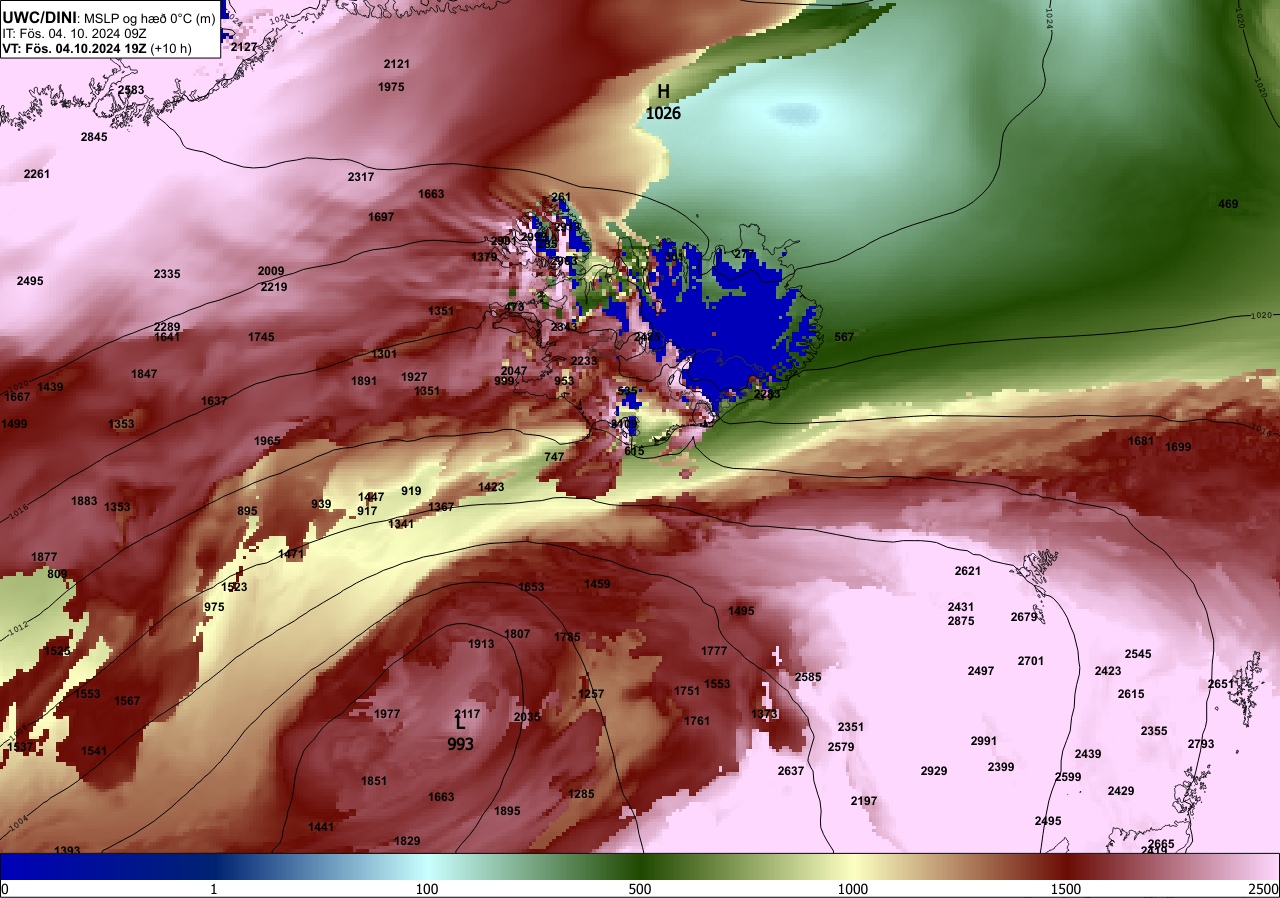Click the map value 1807

[x=517, y=634]
